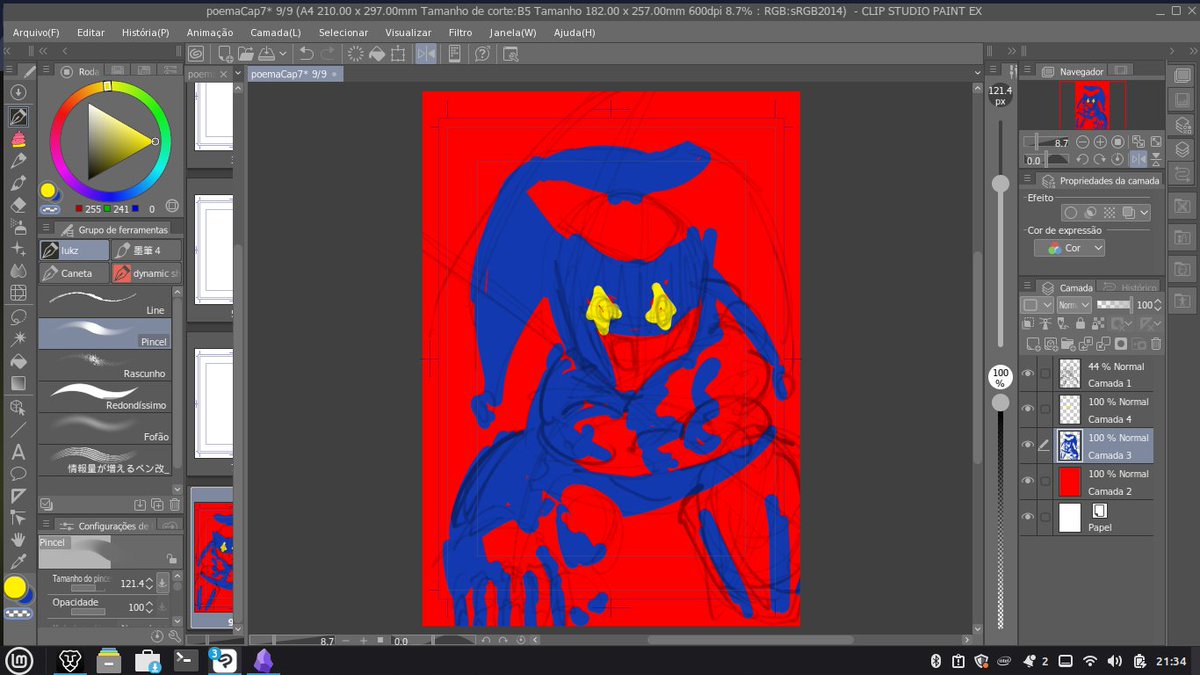Click the Redo arrow in command bar
This screenshot has width=1200, height=675.
pos(329,53)
